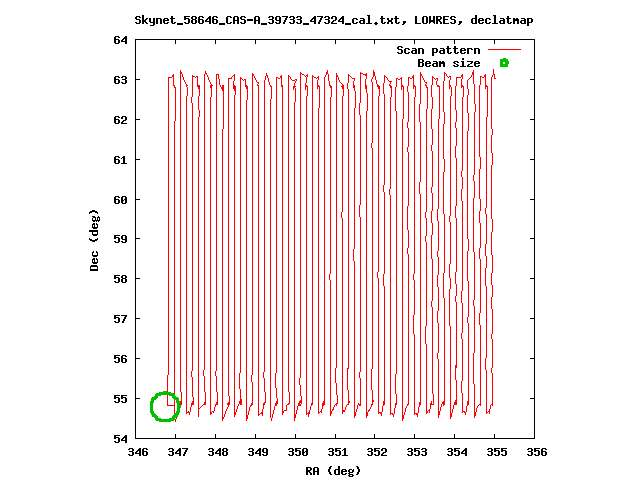Click the 'Dec (deg)' axis label
The width and height of the screenshot is (640, 480).
94,240
